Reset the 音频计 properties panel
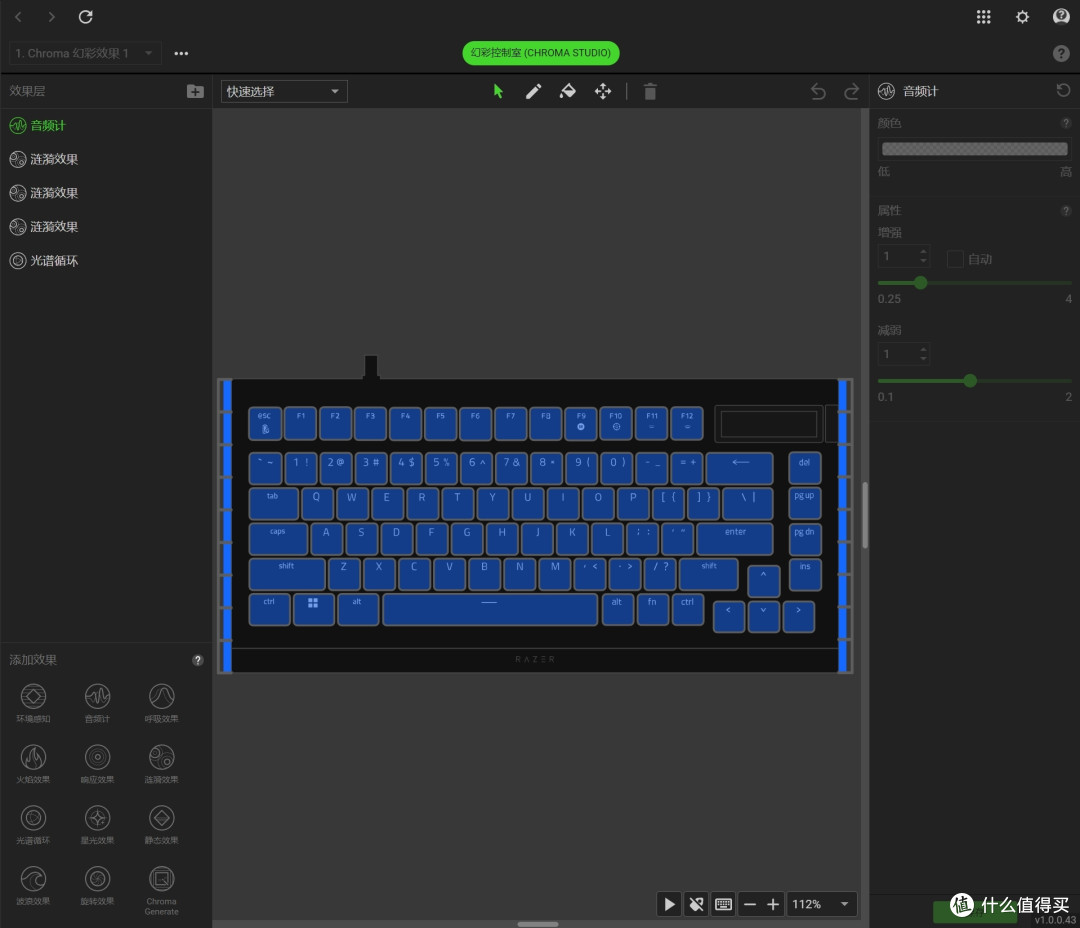The image size is (1080, 928). click(x=1063, y=90)
